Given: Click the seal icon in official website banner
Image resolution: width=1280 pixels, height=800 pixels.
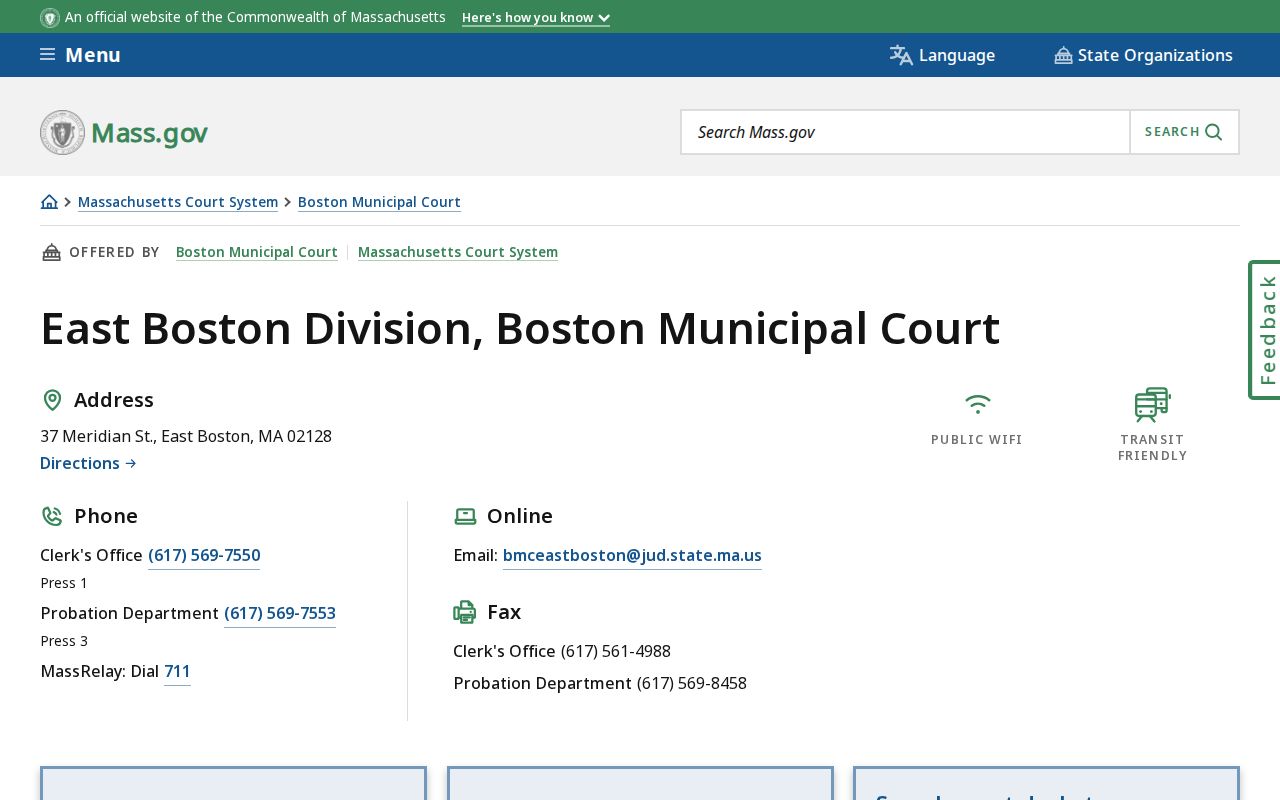Looking at the screenshot, I should click(x=50, y=17).
